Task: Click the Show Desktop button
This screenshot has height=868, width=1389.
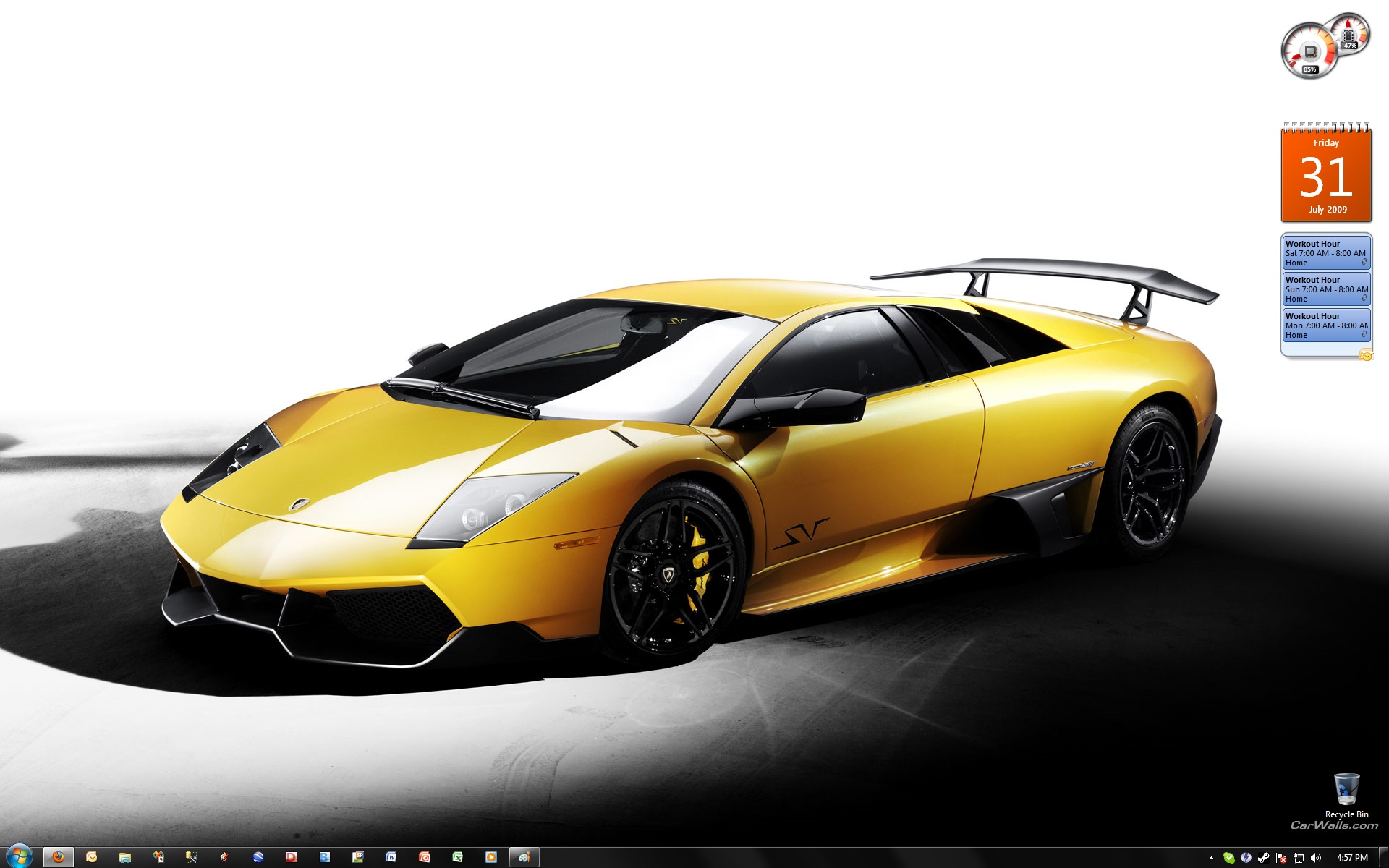Action: [1384, 858]
